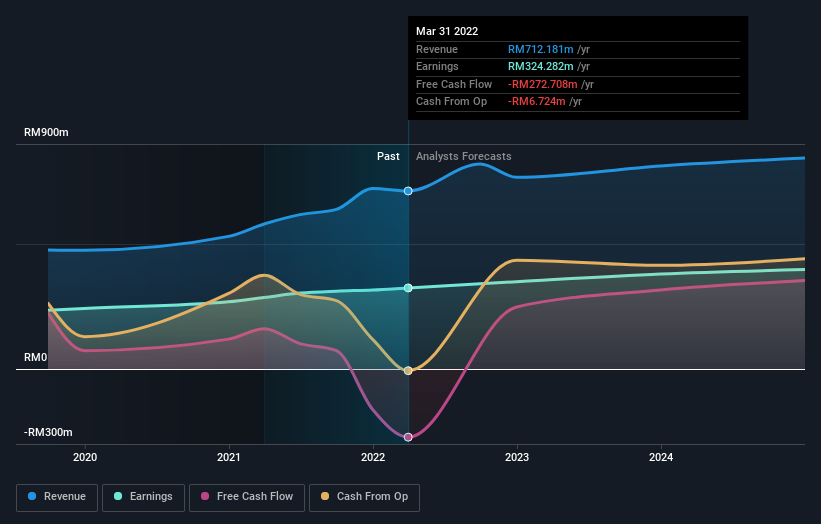Toggle the Revenue legend series

(x=57, y=497)
